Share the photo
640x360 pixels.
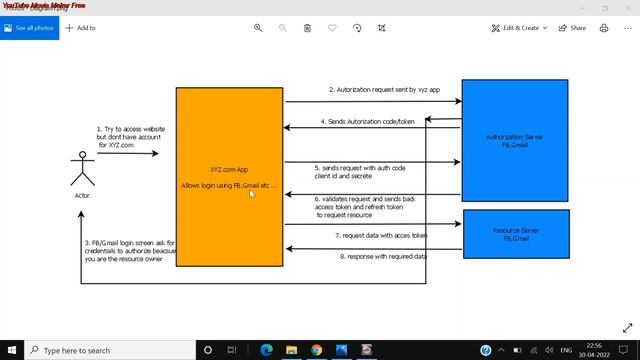tap(572, 28)
